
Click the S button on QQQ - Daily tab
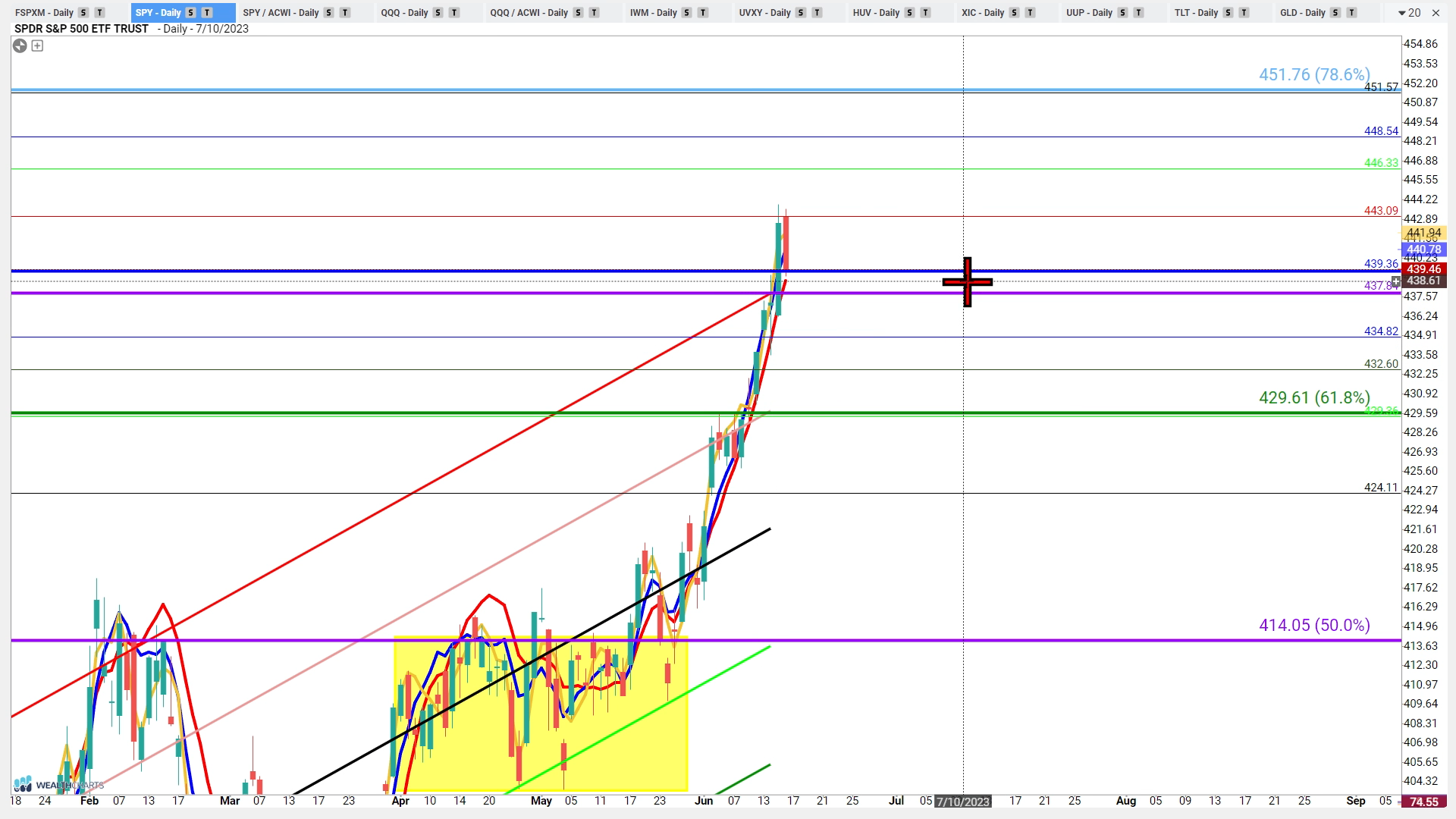pyautogui.click(x=438, y=13)
